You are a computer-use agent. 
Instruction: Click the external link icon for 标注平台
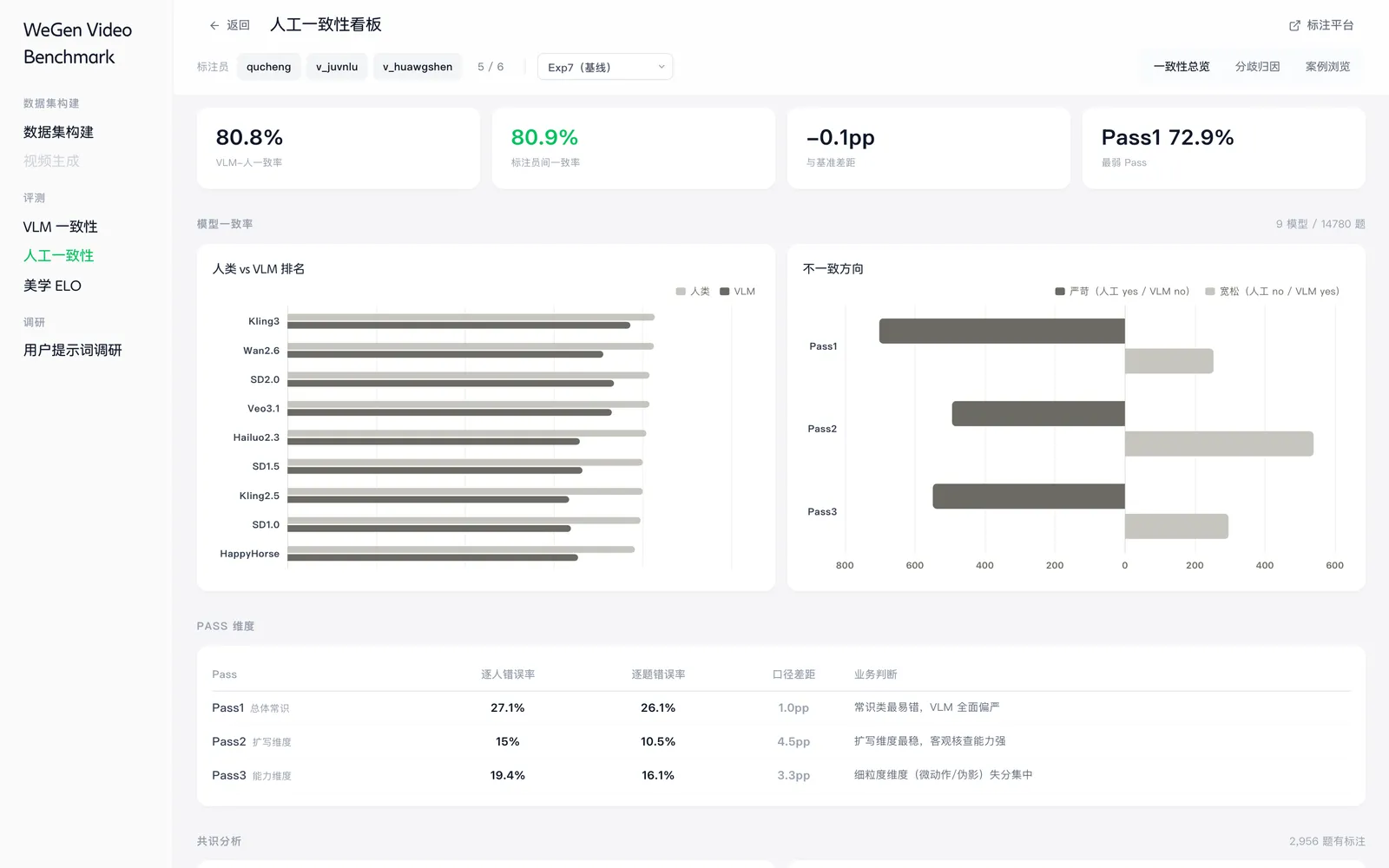[1294, 25]
